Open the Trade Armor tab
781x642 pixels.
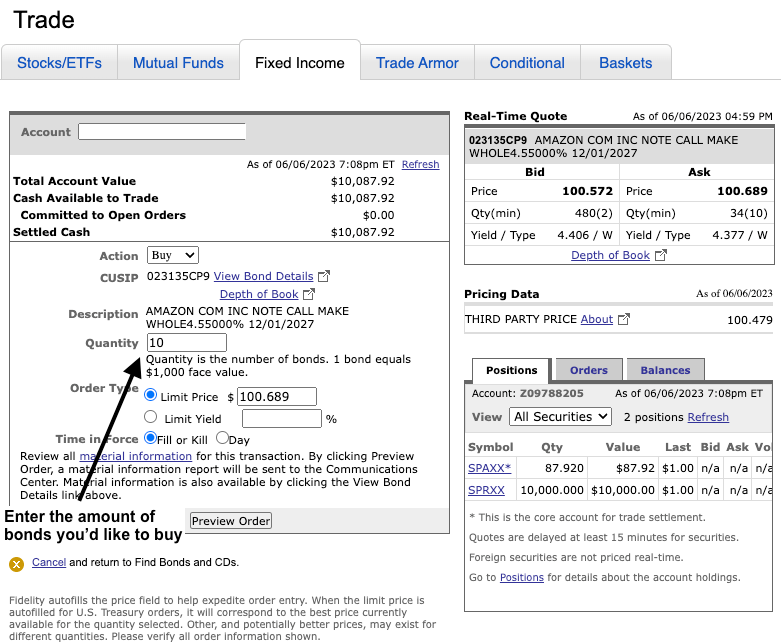point(417,63)
